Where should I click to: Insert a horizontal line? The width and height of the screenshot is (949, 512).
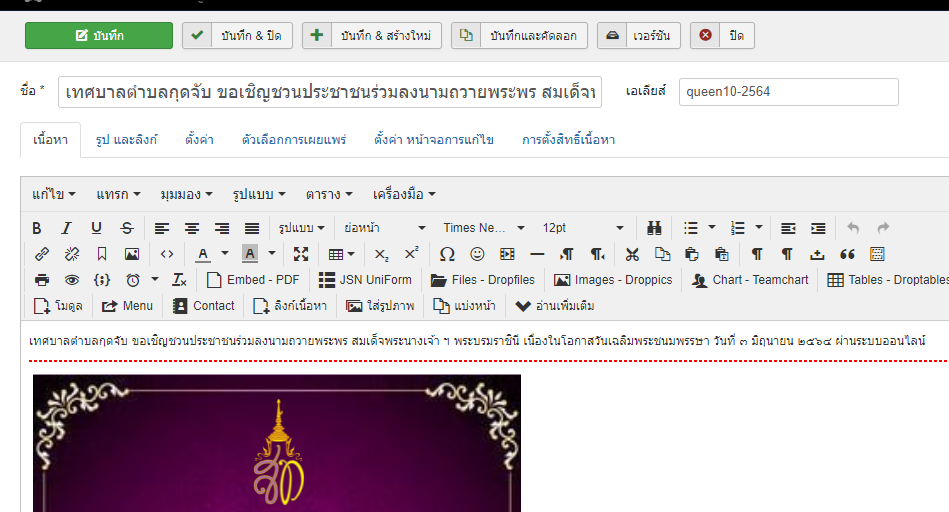tap(537, 254)
